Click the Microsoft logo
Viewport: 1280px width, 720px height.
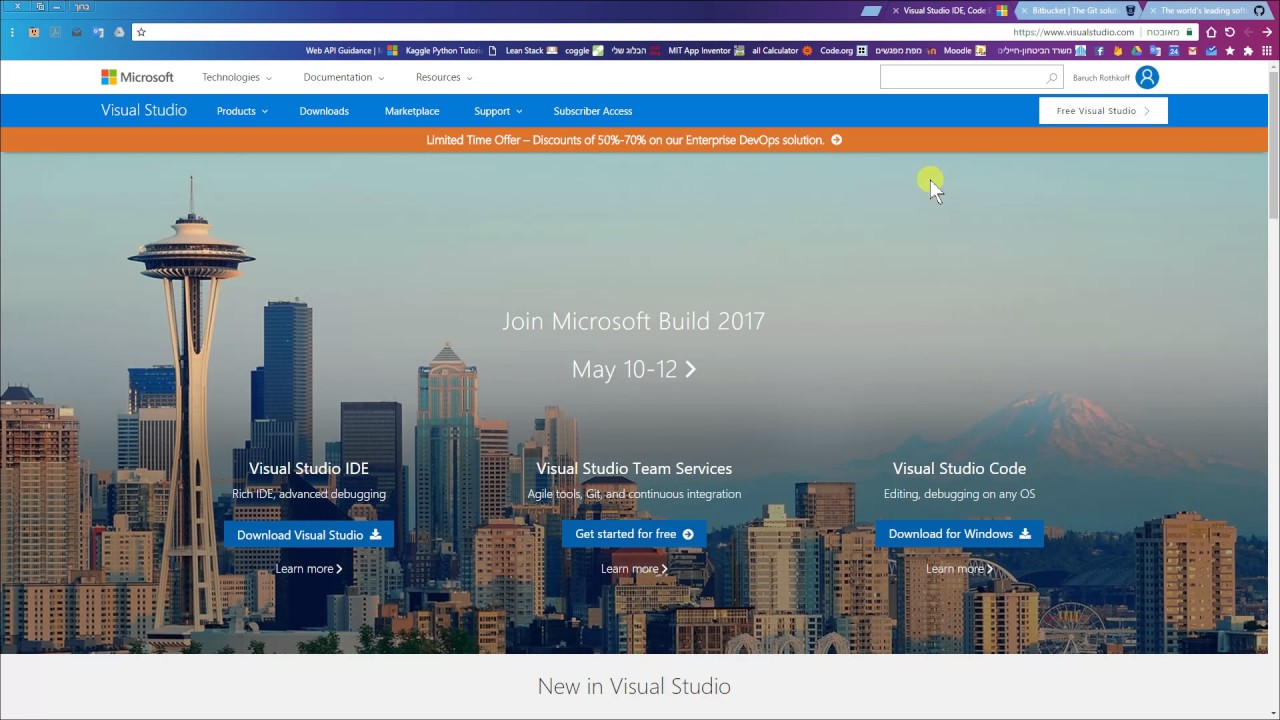pos(137,77)
